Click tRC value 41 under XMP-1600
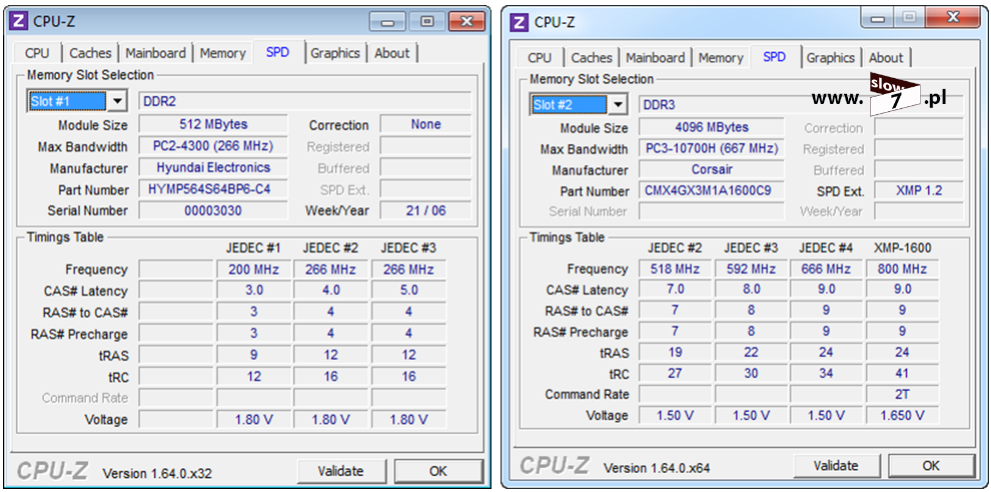Image resolution: width=991 pixels, height=492 pixels. [x=902, y=373]
